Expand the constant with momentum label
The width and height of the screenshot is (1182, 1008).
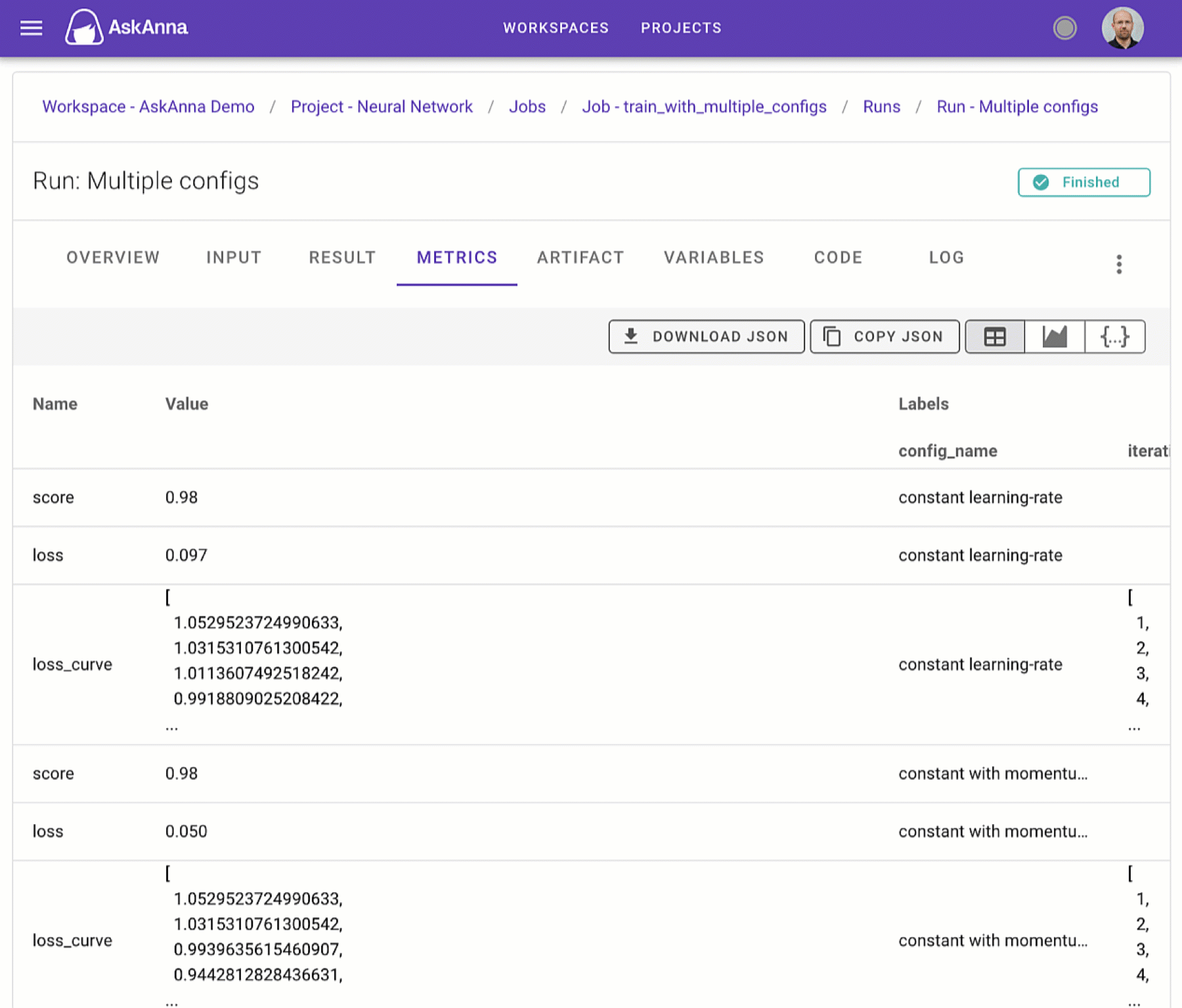[992, 774]
